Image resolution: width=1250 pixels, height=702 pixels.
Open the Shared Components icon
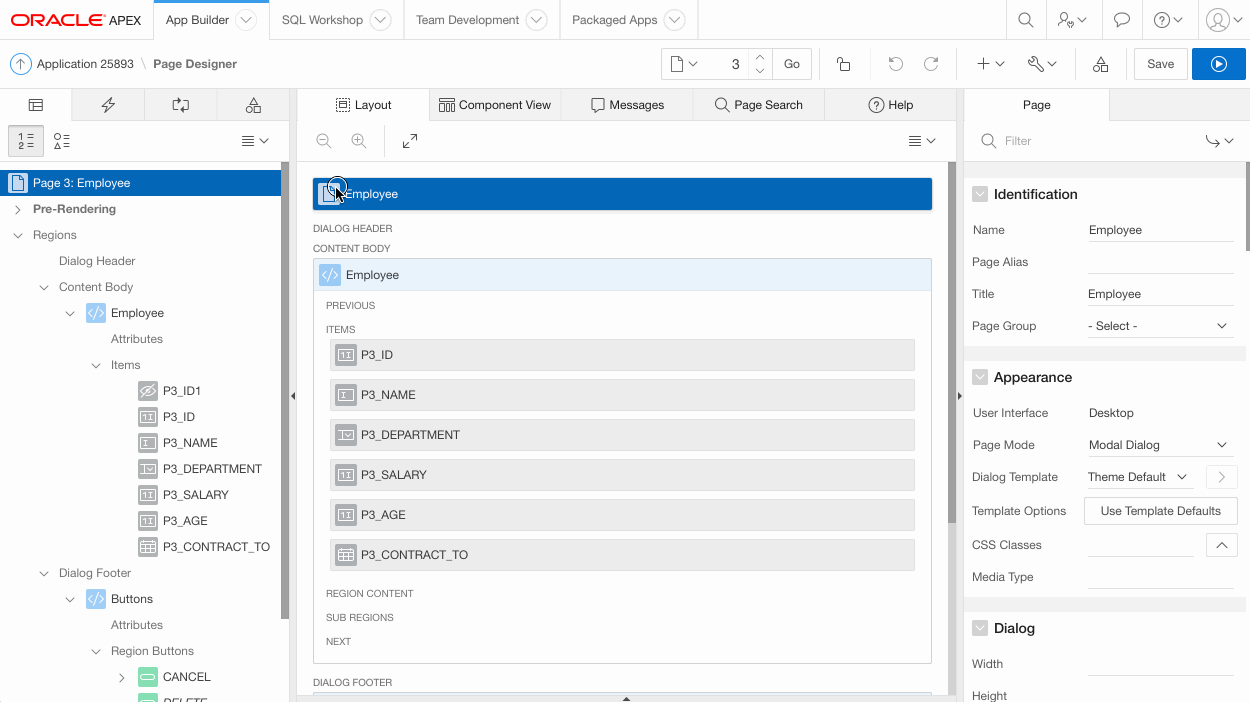[1100, 64]
